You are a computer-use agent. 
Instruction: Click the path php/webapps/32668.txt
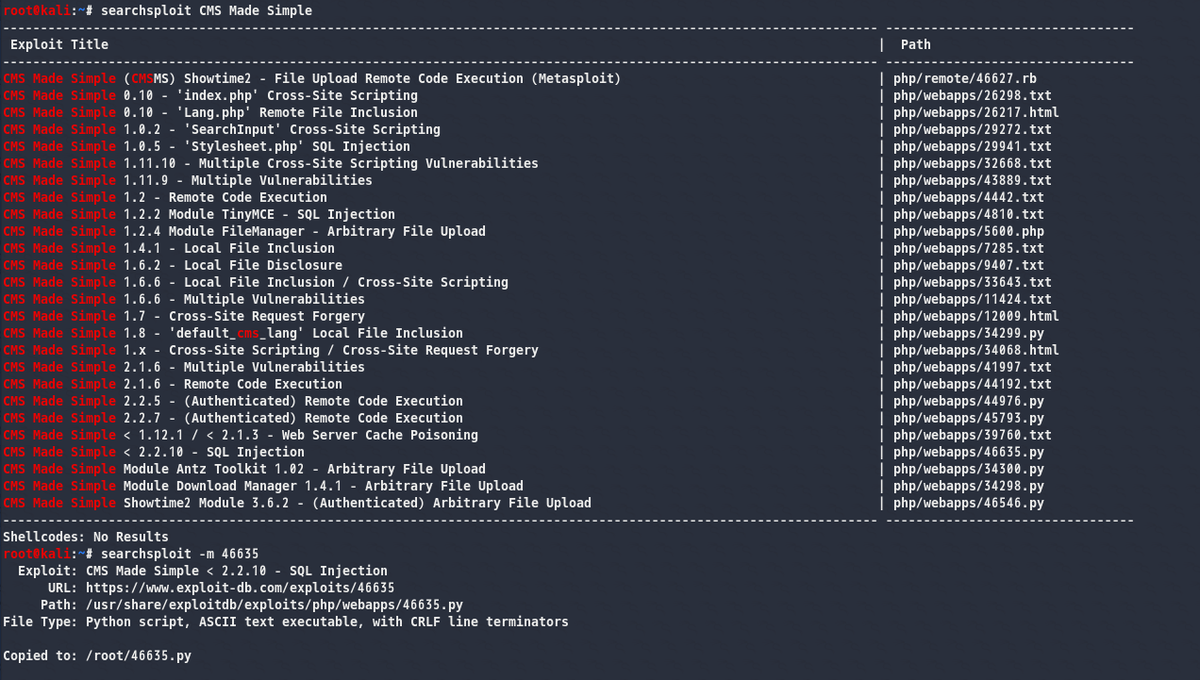pos(973,163)
